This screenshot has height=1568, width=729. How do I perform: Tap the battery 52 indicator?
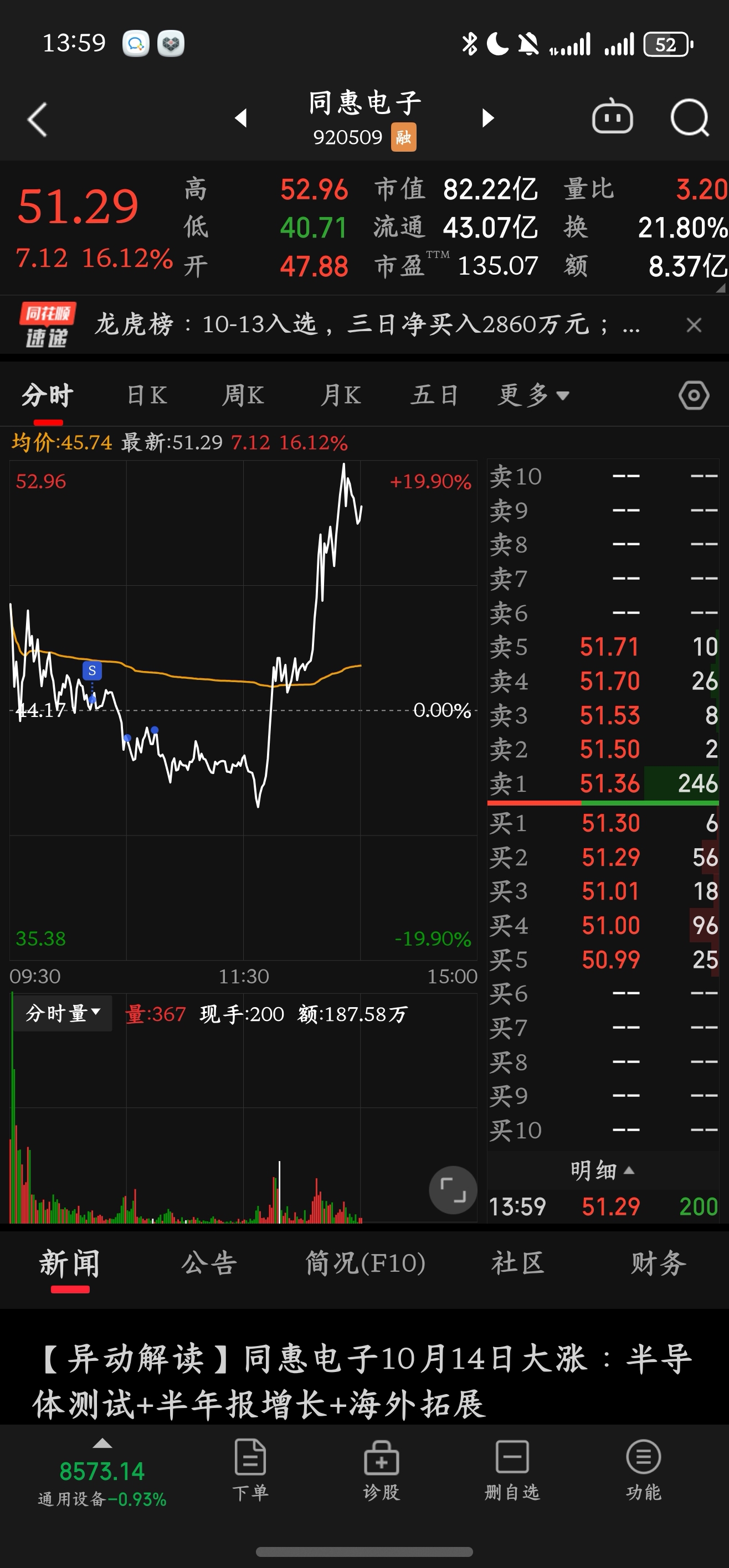pos(669,44)
